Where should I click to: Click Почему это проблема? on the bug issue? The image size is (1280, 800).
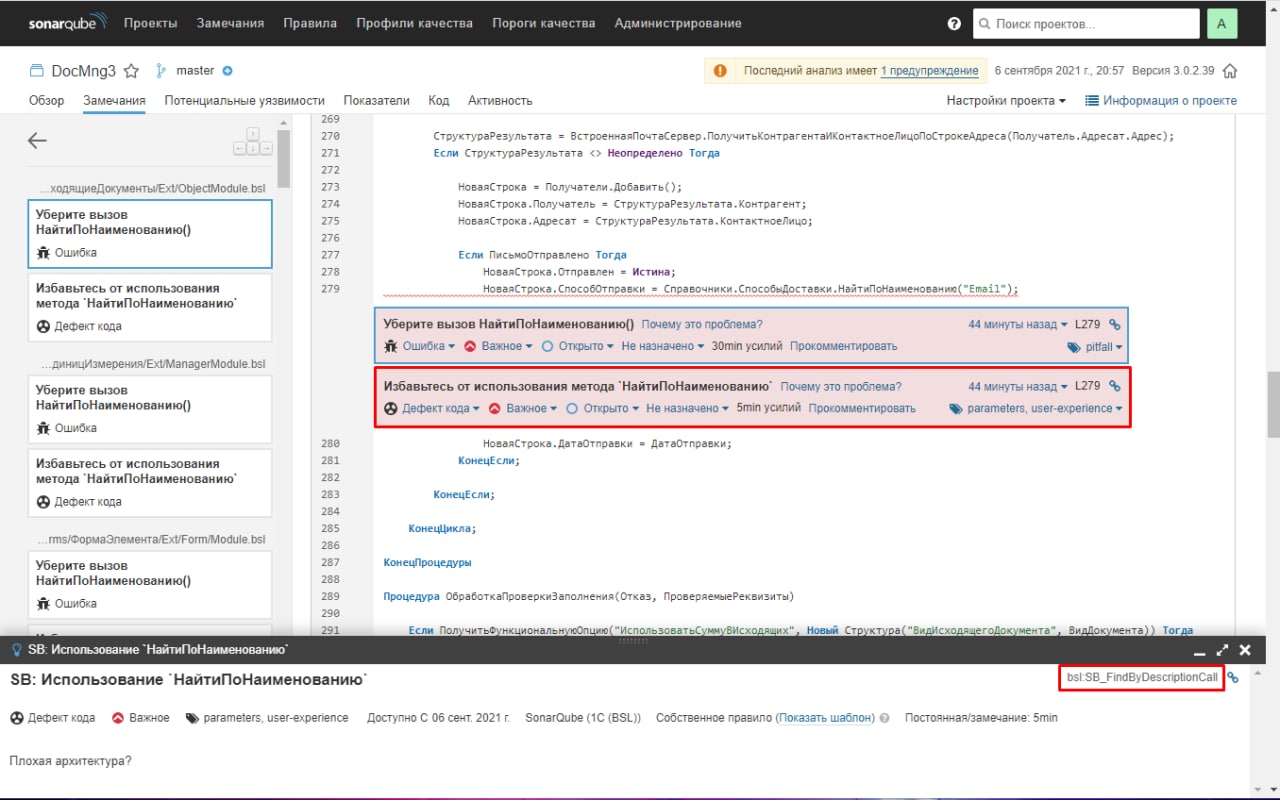tap(702, 324)
